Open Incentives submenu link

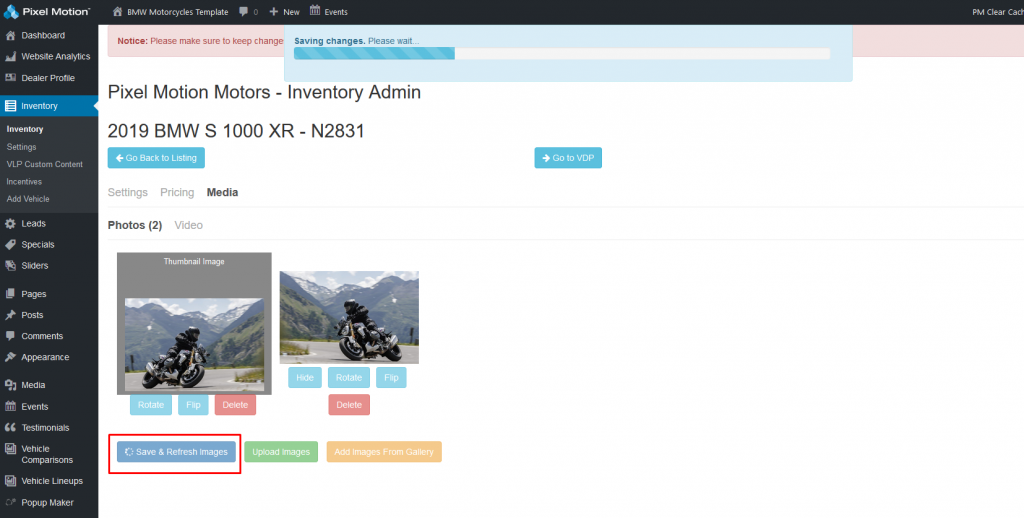pyautogui.click(x=24, y=182)
